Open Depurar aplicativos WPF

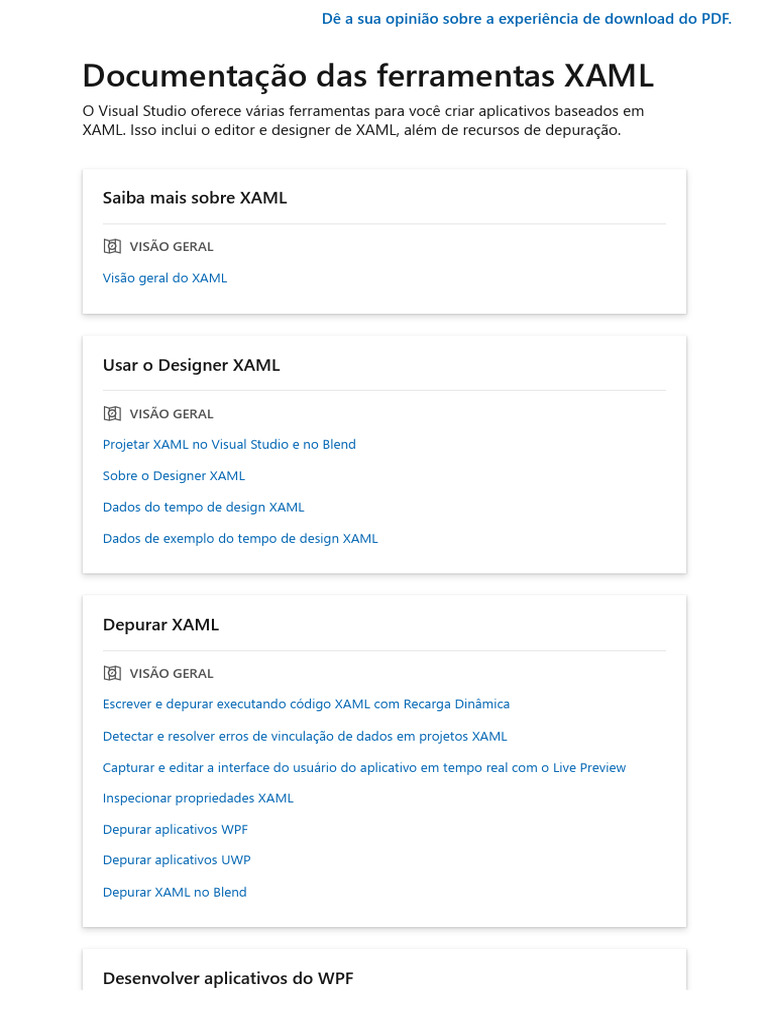point(175,829)
